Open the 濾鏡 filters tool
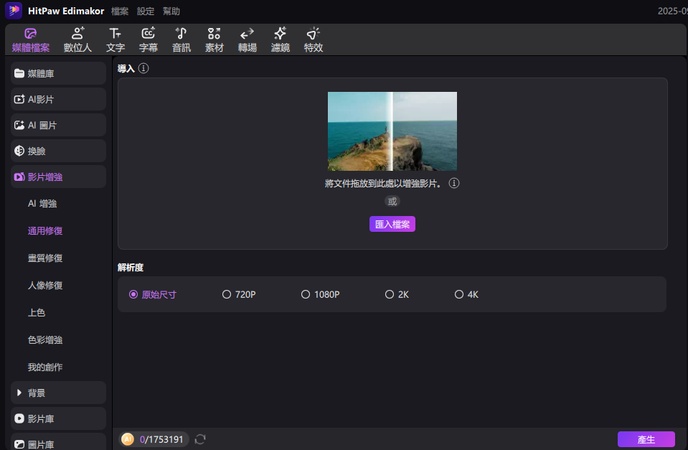688x450 pixels. pos(280,39)
